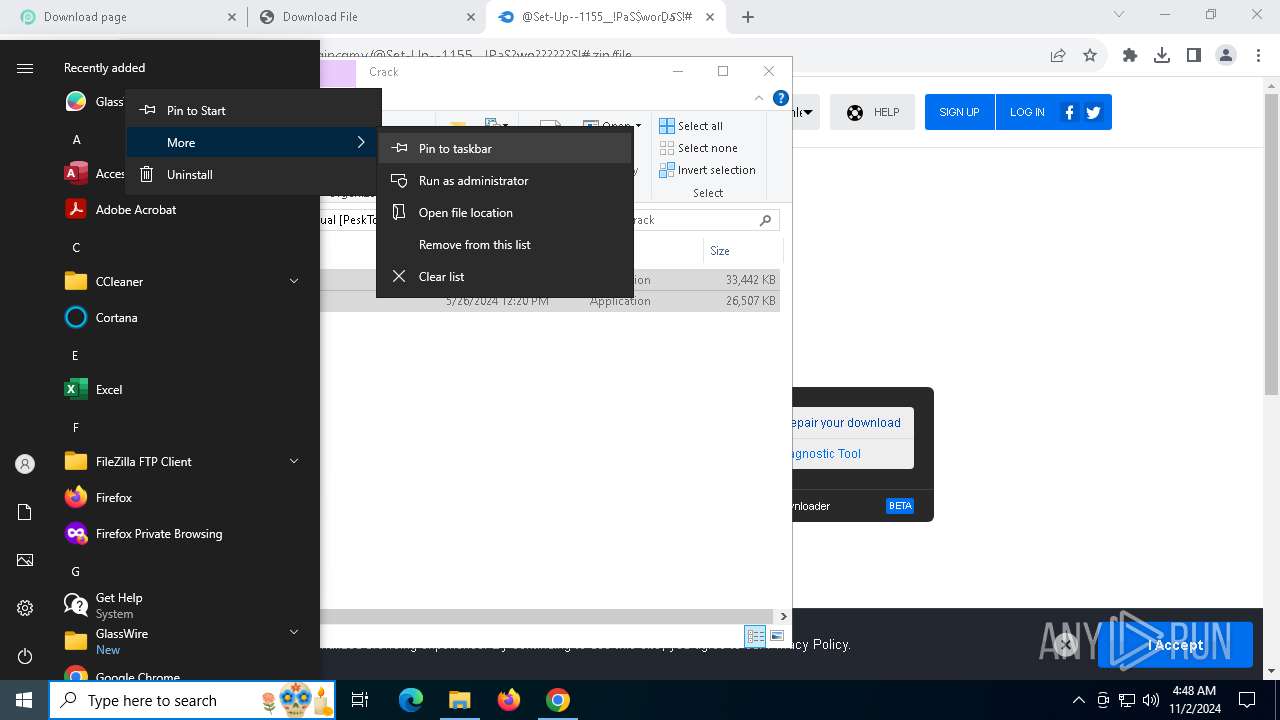Image resolution: width=1280 pixels, height=720 pixels.
Task: Open File Explorer from taskbar
Action: 459,700
